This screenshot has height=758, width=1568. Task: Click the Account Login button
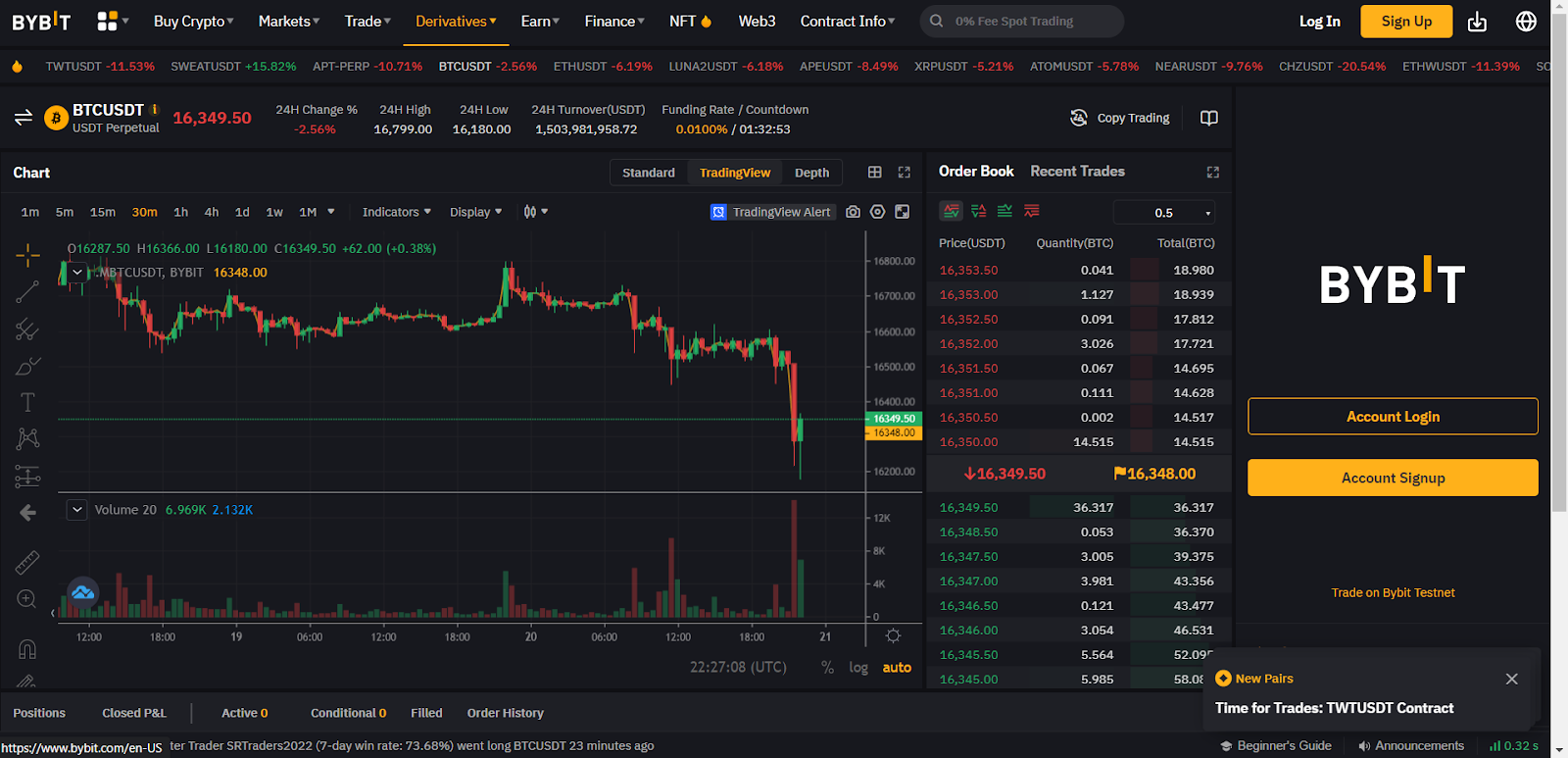1393,417
